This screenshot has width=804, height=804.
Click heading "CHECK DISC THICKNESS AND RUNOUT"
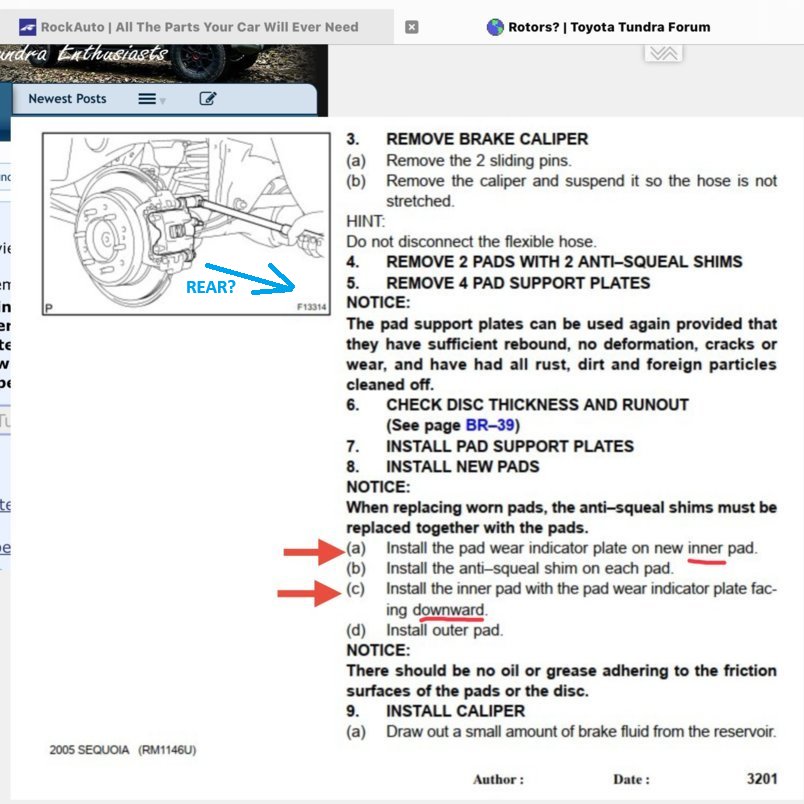537,405
